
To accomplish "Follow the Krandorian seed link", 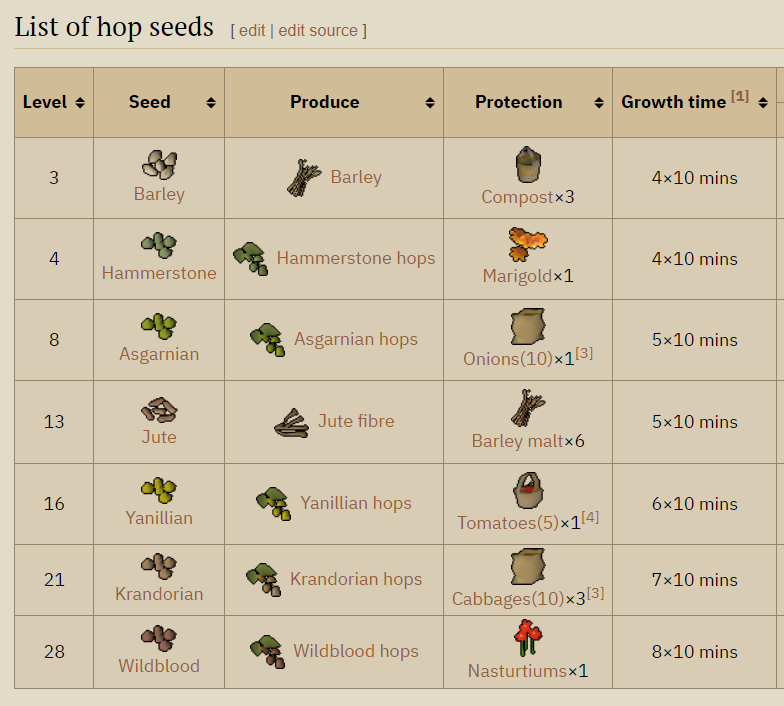I will point(159,594).
